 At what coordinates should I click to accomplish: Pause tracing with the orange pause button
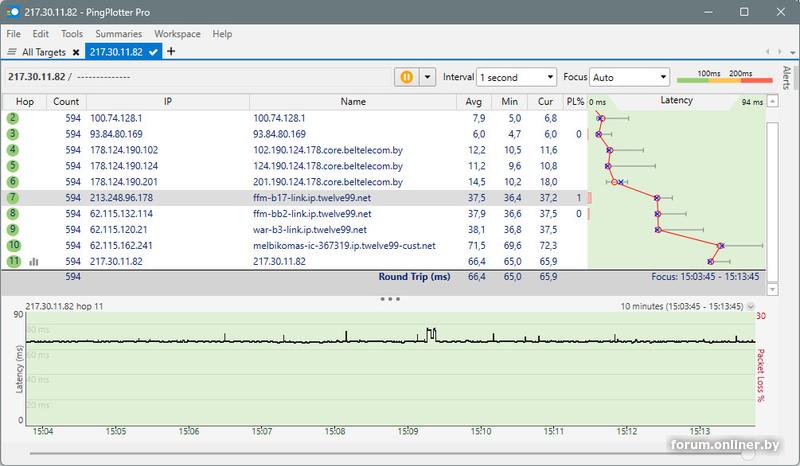(407, 77)
